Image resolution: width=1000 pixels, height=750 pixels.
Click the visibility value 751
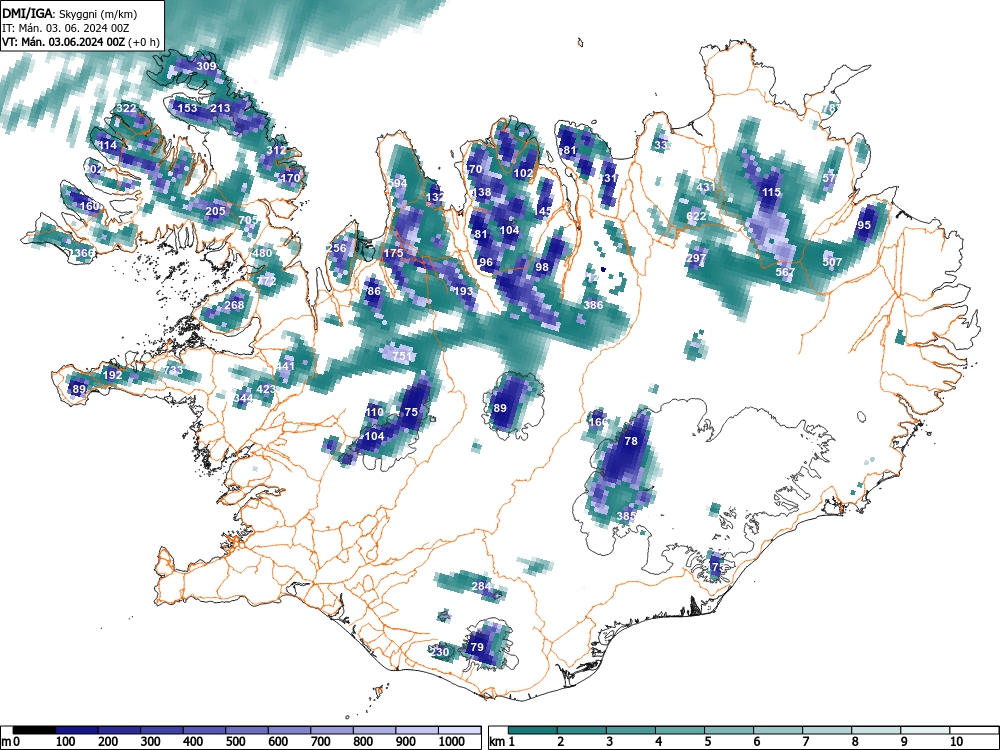(402, 356)
